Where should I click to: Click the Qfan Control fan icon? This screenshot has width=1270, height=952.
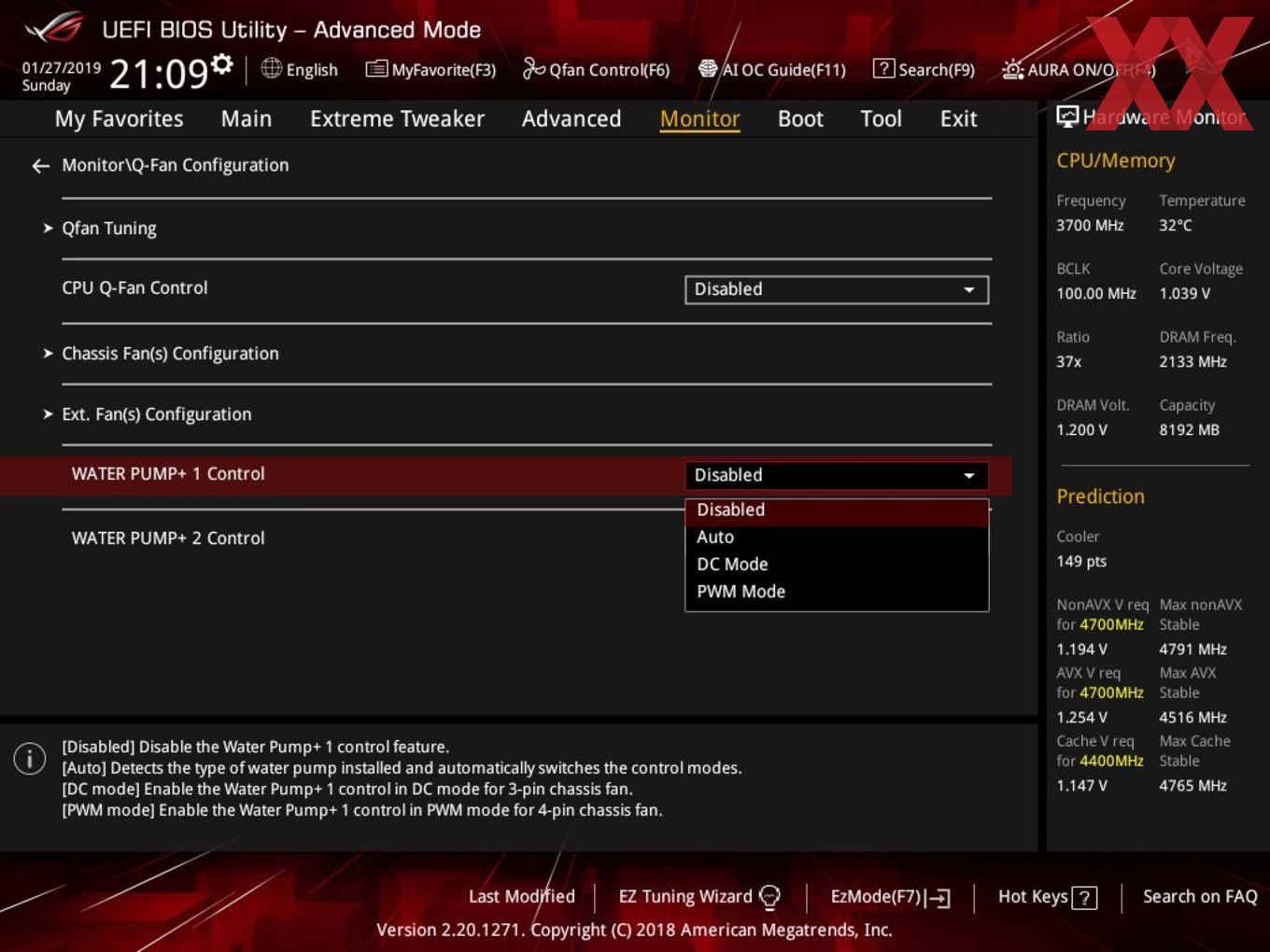click(x=533, y=68)
